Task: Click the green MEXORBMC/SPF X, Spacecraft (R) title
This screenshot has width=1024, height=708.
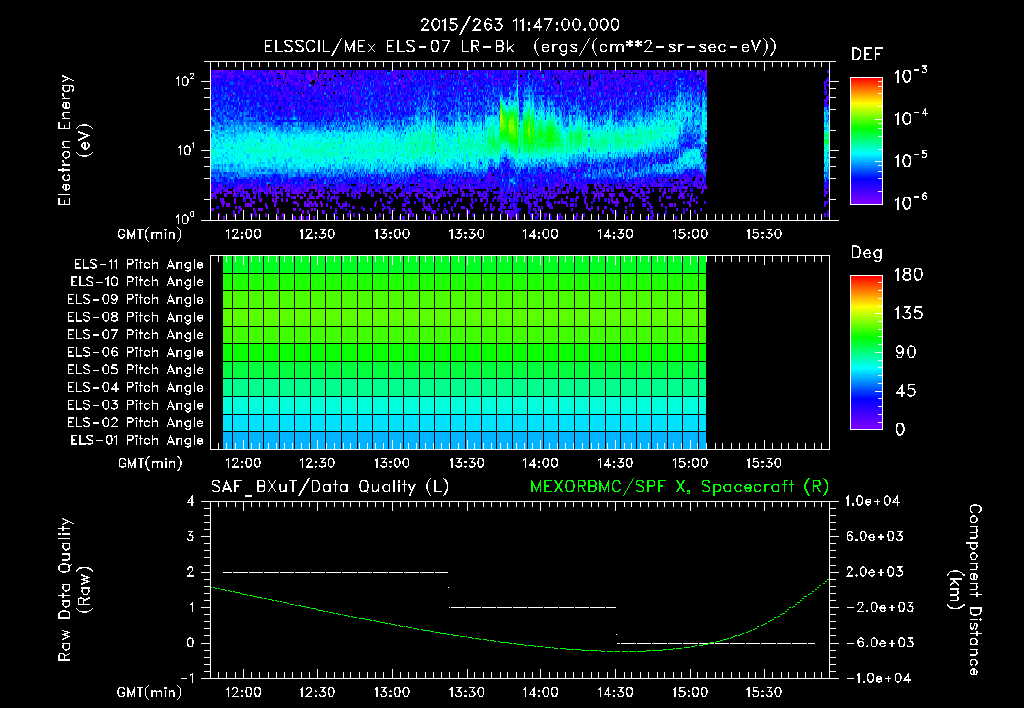Action: [x=679, y=487]
